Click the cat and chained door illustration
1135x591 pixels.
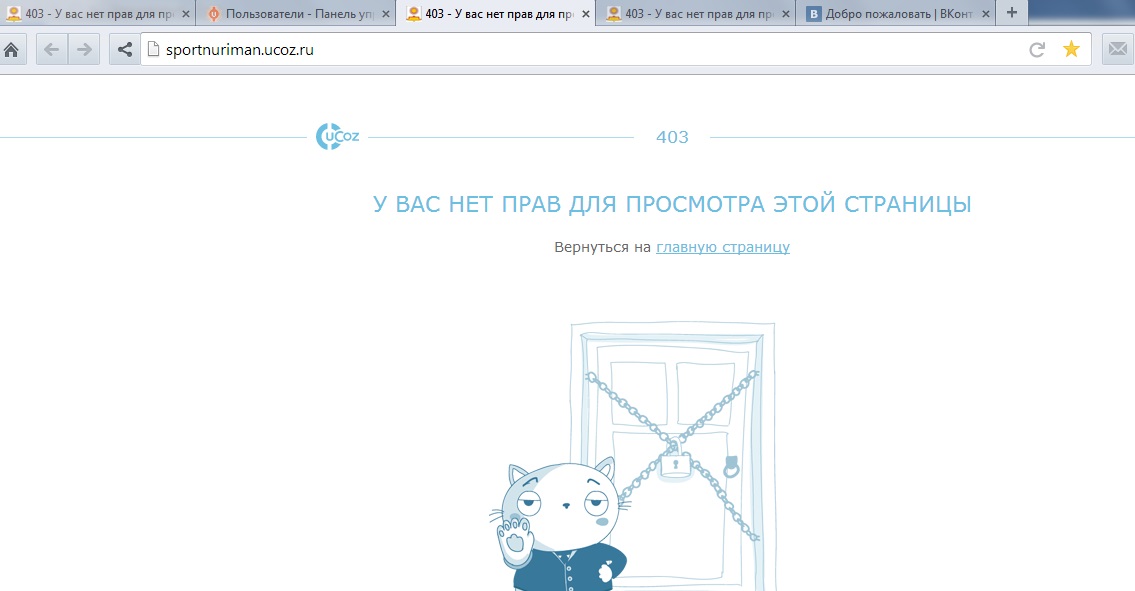click(x=640, y=460)
